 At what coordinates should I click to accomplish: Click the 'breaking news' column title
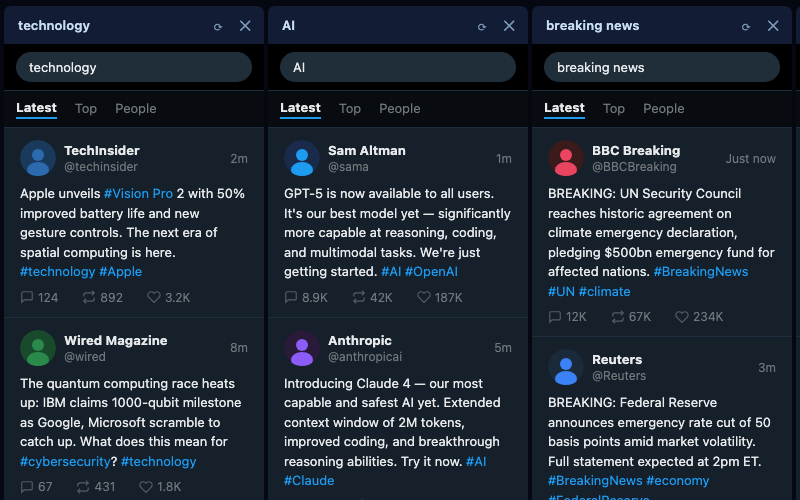pyautogui.click(x=592, y=26)
